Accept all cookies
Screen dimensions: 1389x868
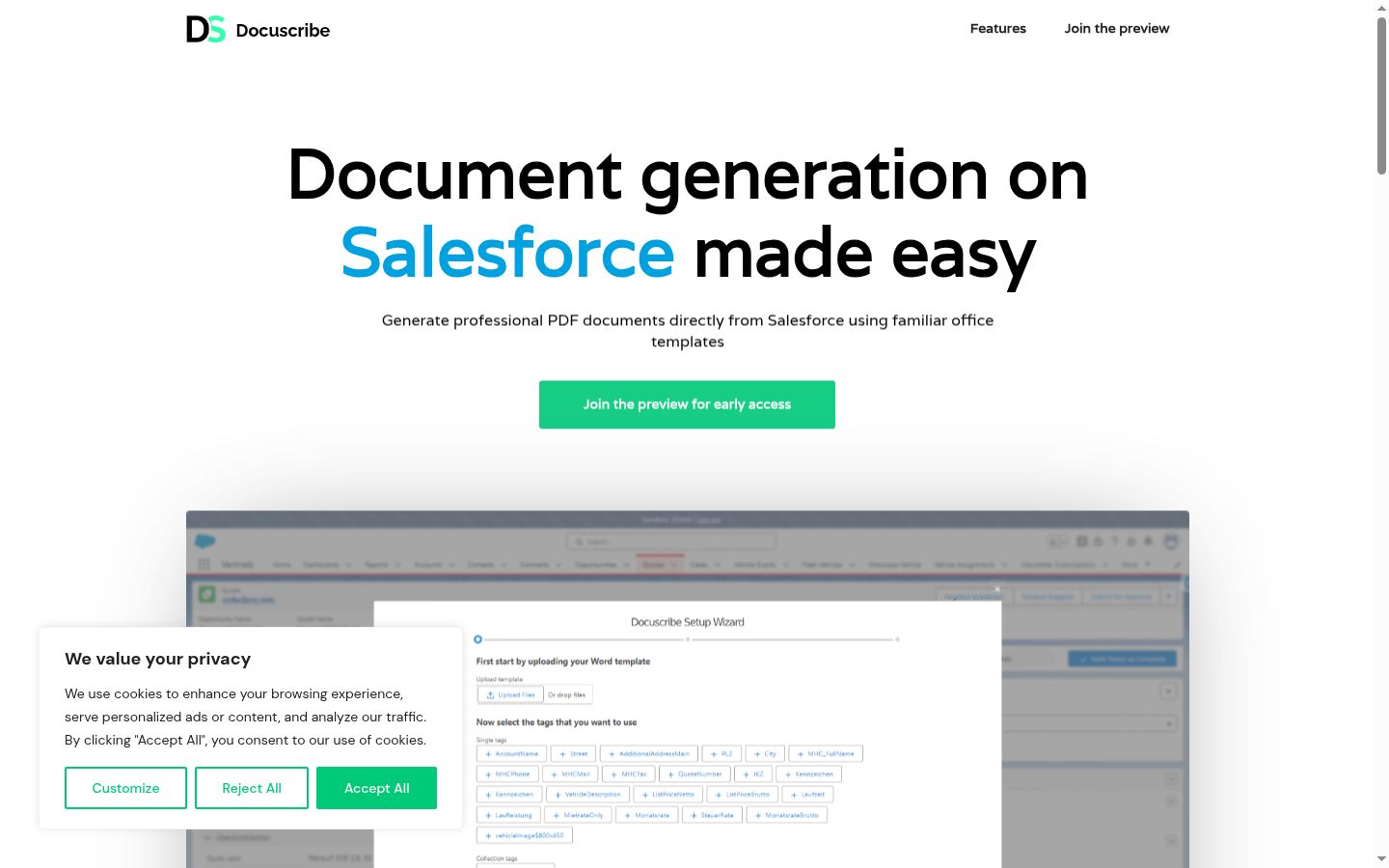377,788
